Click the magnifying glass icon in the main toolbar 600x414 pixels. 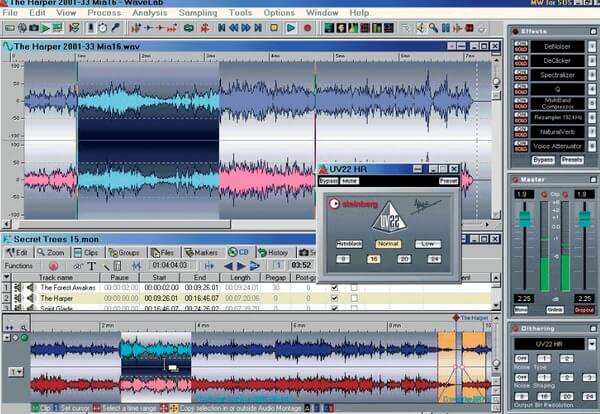tap(433, 28)
